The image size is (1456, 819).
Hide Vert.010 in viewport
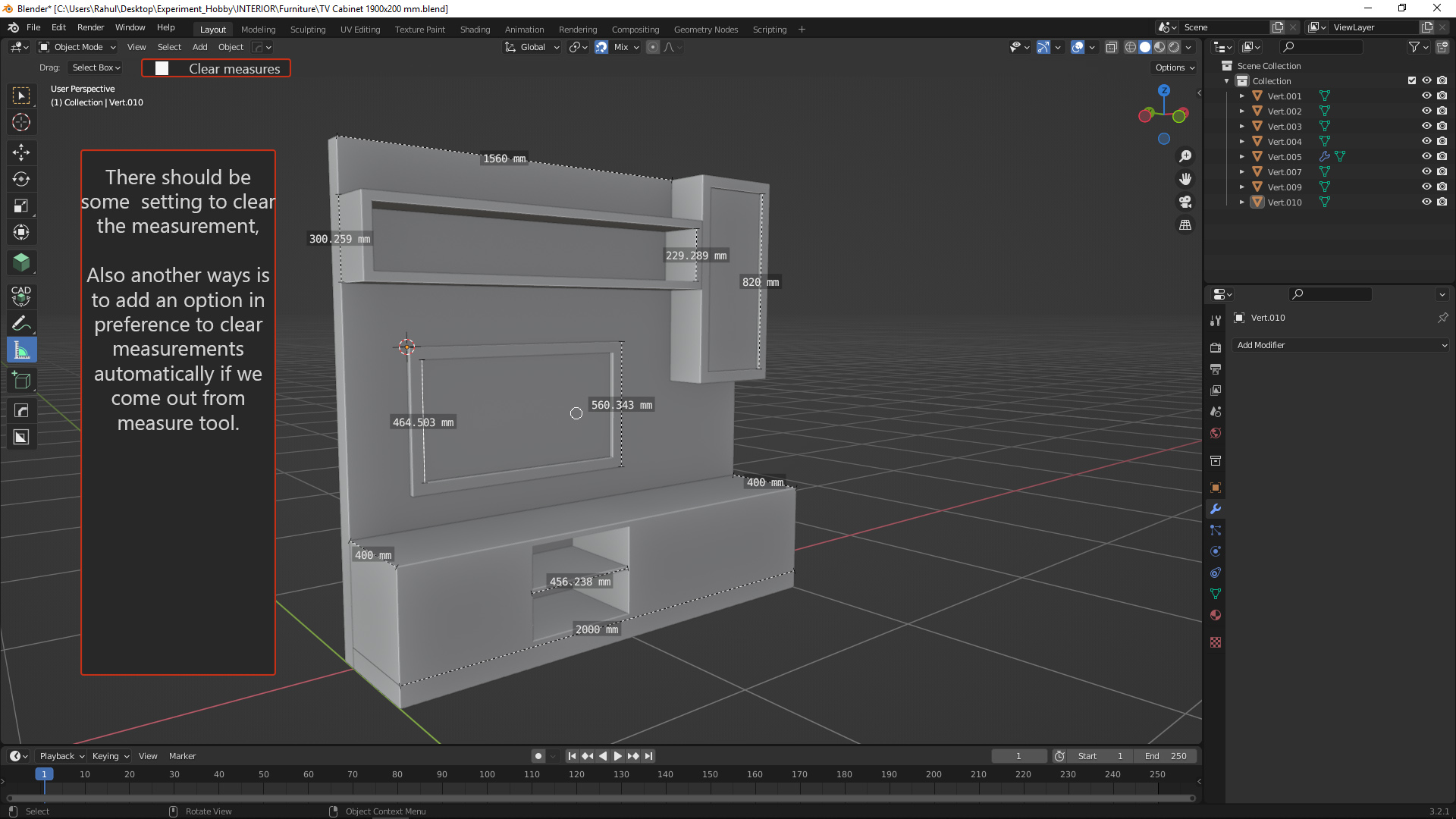click(1426, 202)
